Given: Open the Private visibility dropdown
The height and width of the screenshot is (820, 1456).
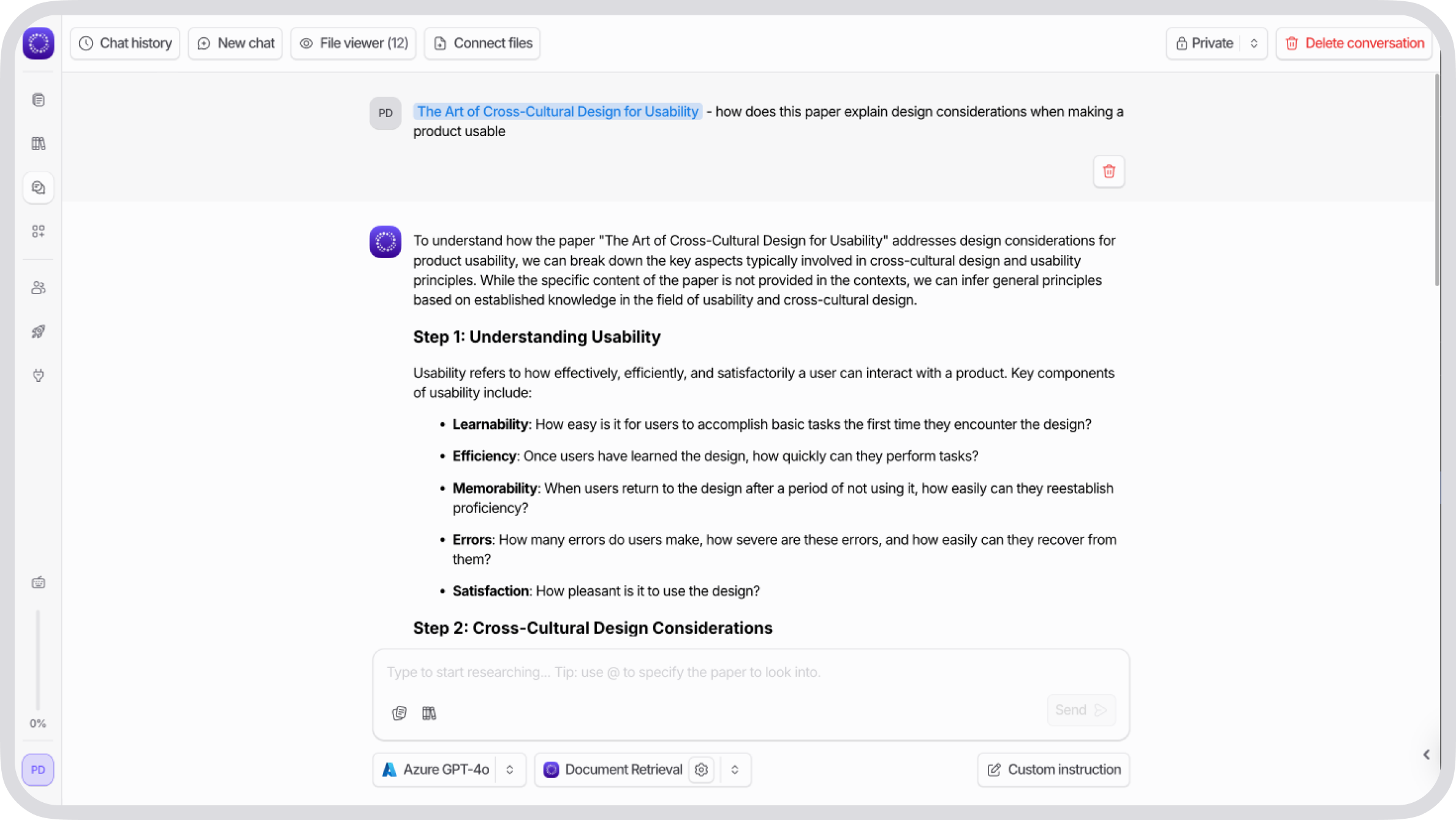Looking at the screenshot, I should click(1254, 43).
